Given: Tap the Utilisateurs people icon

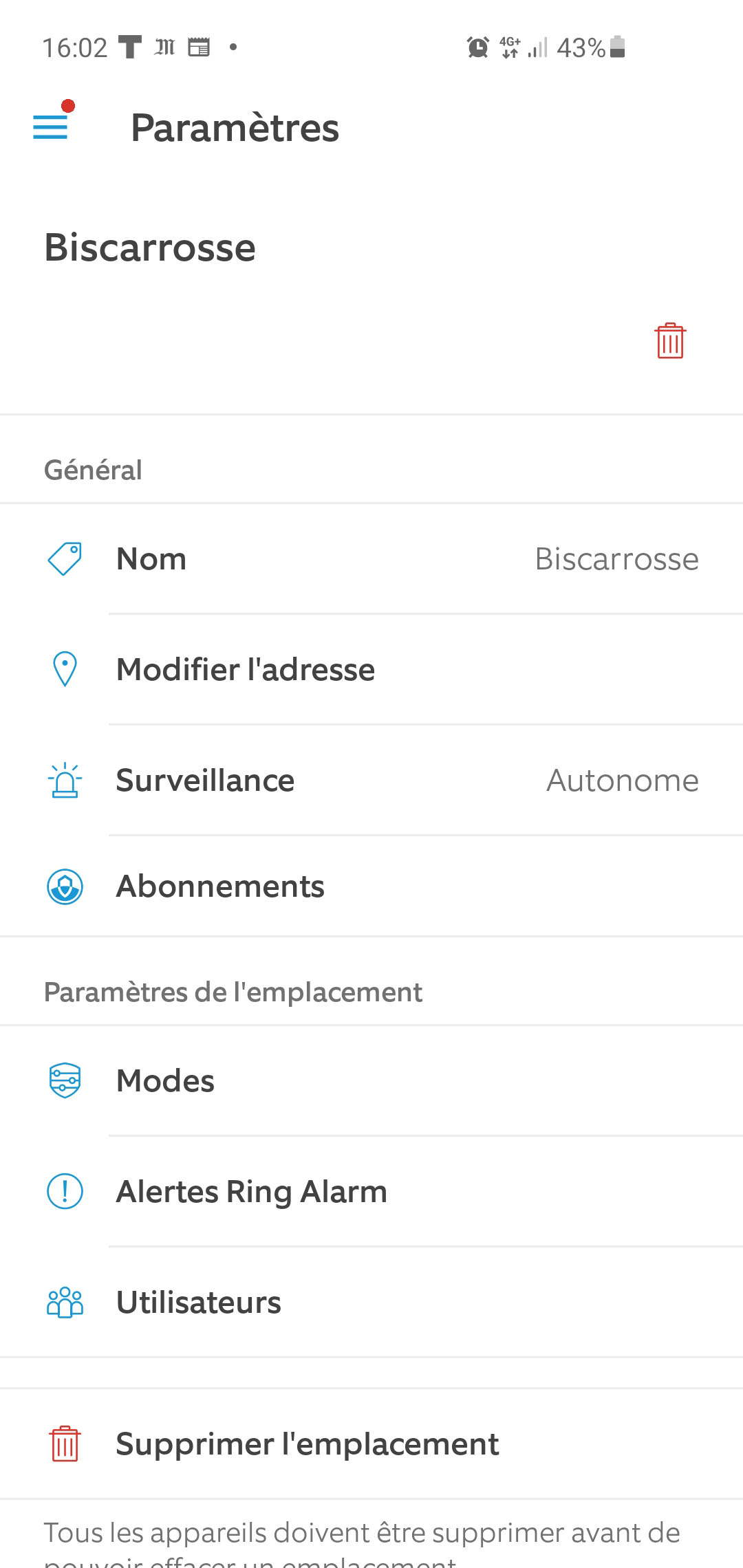Looking at the screenshot, I should point(65,1302).
